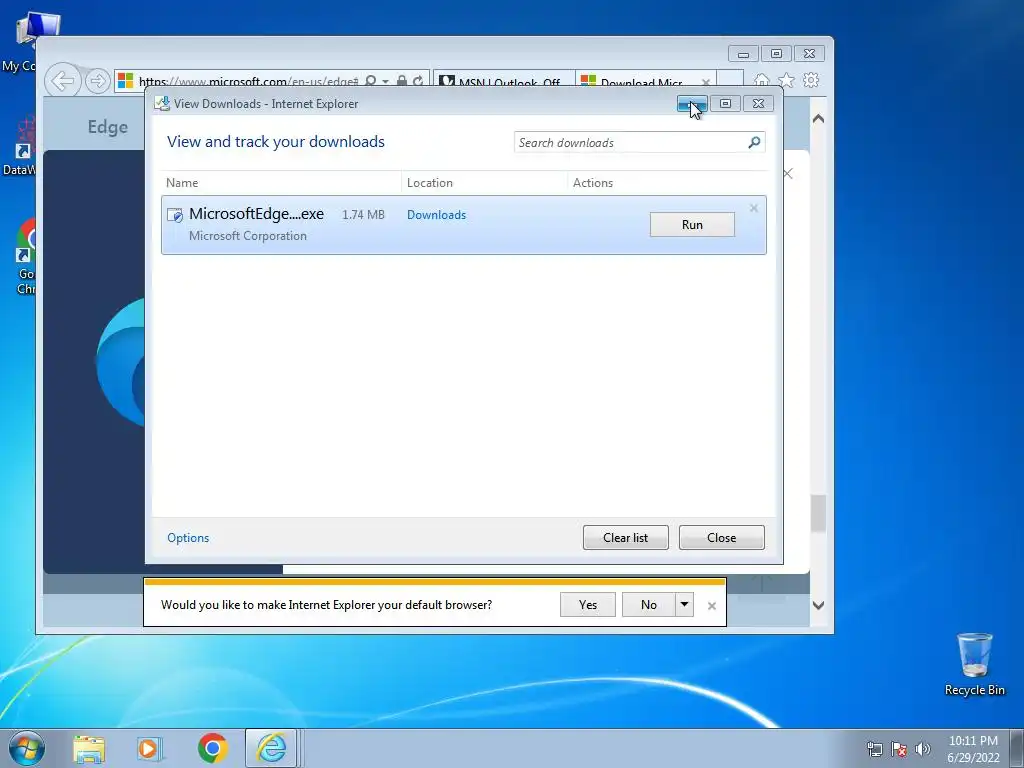The width and height of the screenshot is (1024, 768).
Task: Click the Clear list button
Action: point(625,537)
